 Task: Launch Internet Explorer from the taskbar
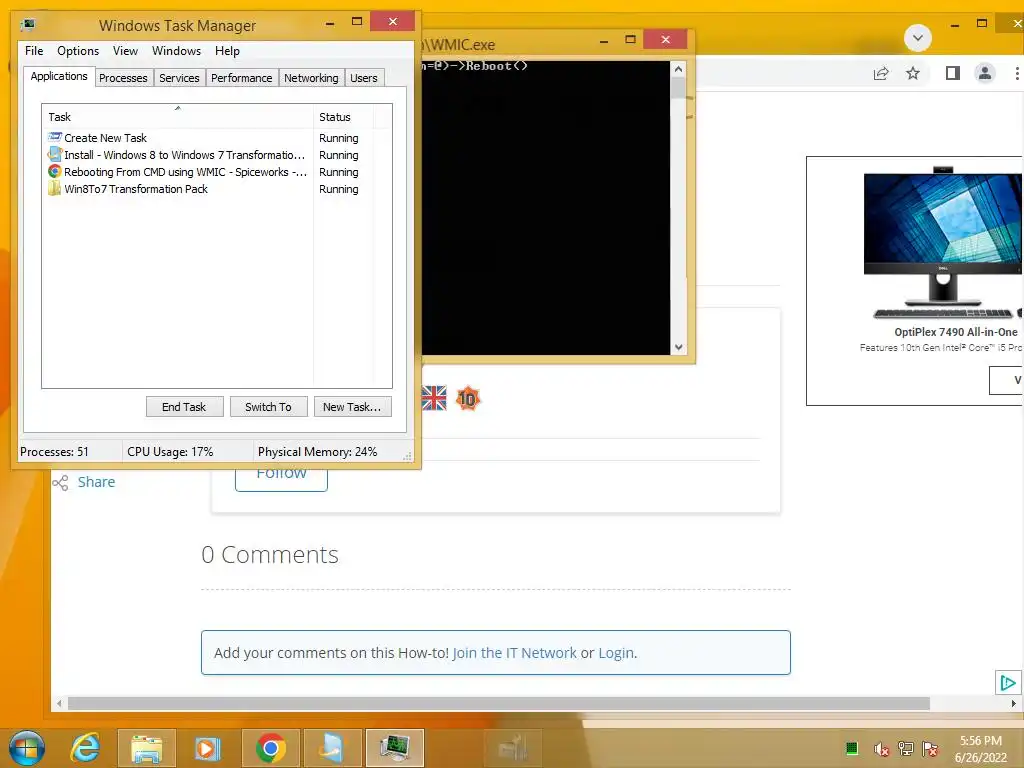coord(86,748)
